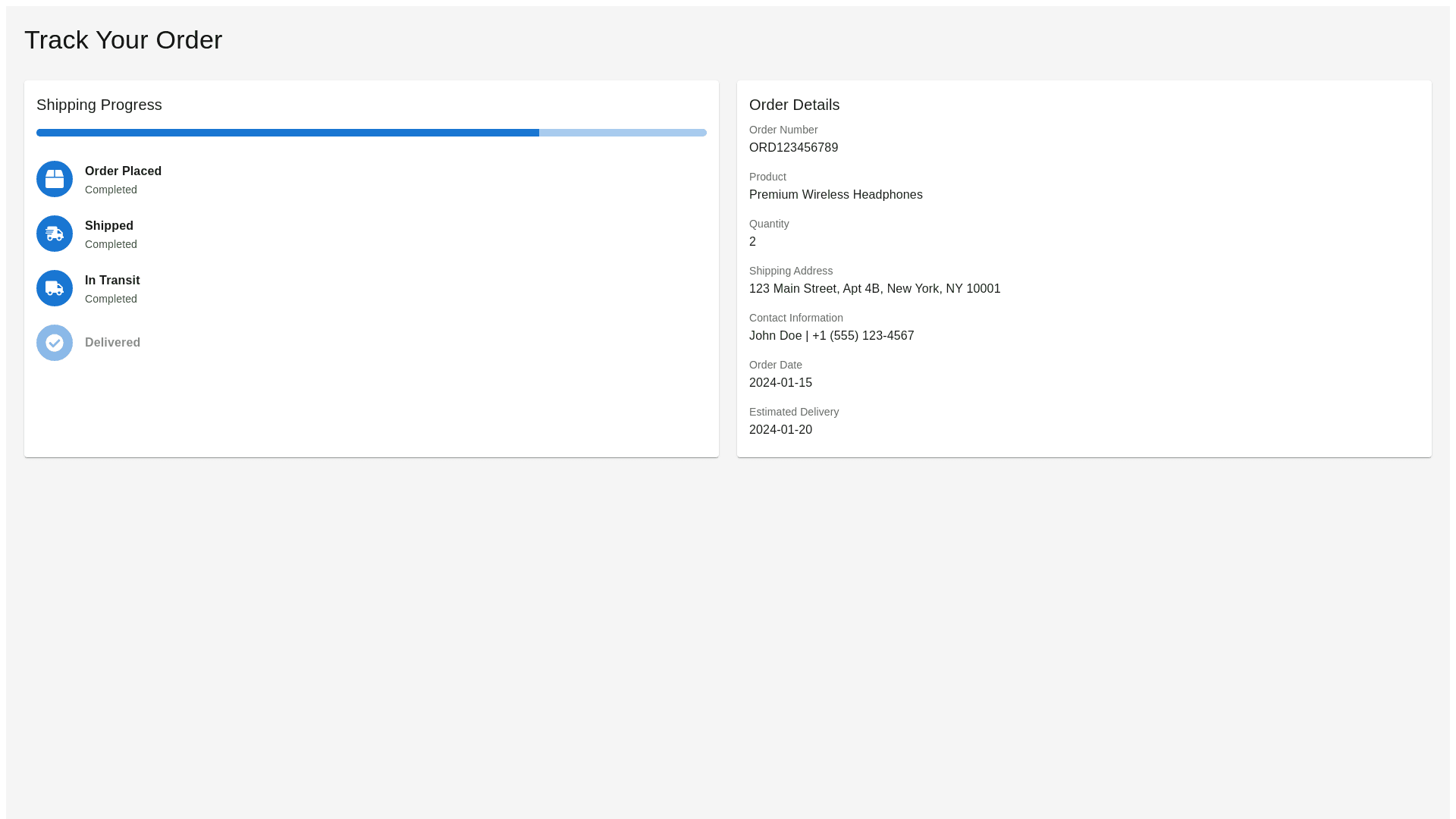Click the Track Your Order heading
The height and width of the screenshot is (819, 1456).
[123, 40]
